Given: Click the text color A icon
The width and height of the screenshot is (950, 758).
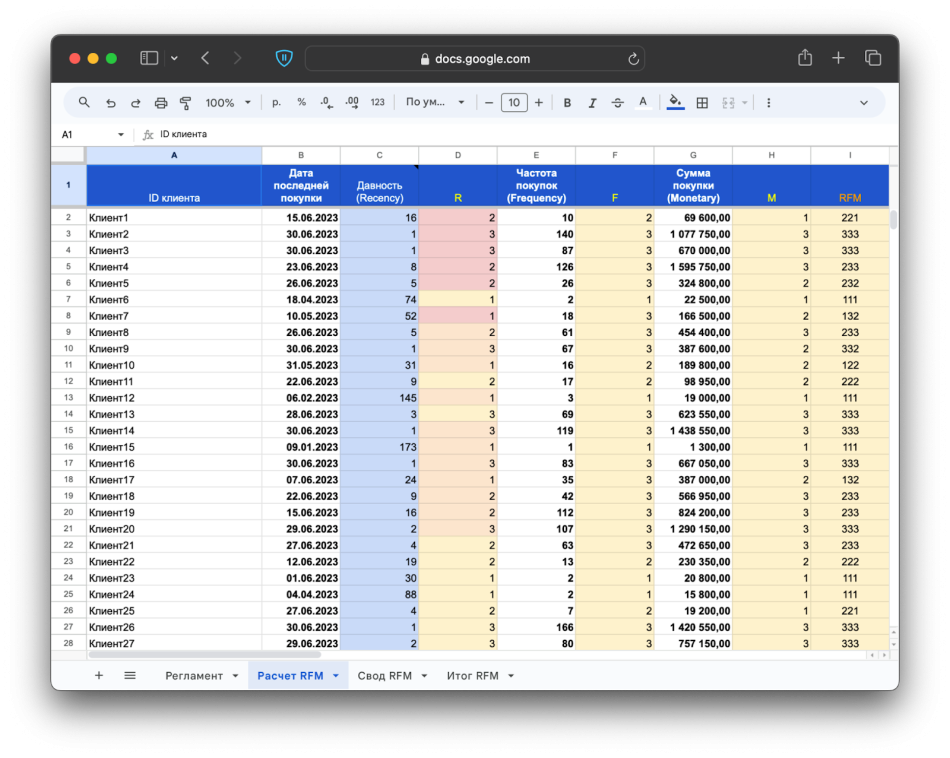Looking at the screenshot, I should point(643,102).
